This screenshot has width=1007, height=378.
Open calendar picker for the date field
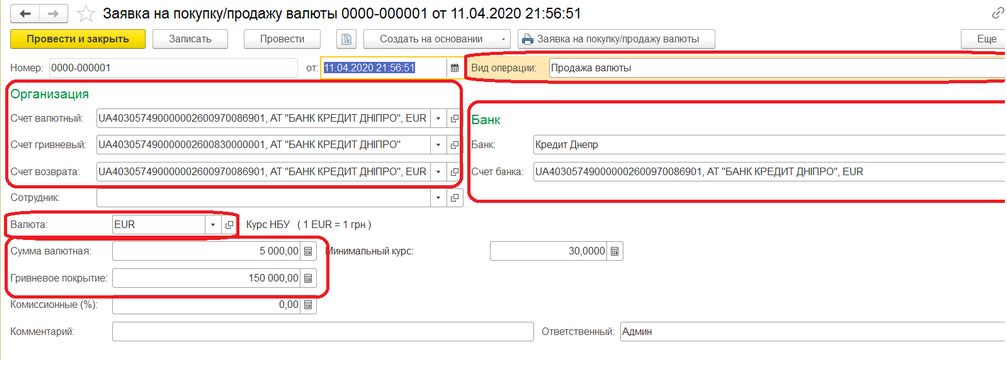coord(455,68)
